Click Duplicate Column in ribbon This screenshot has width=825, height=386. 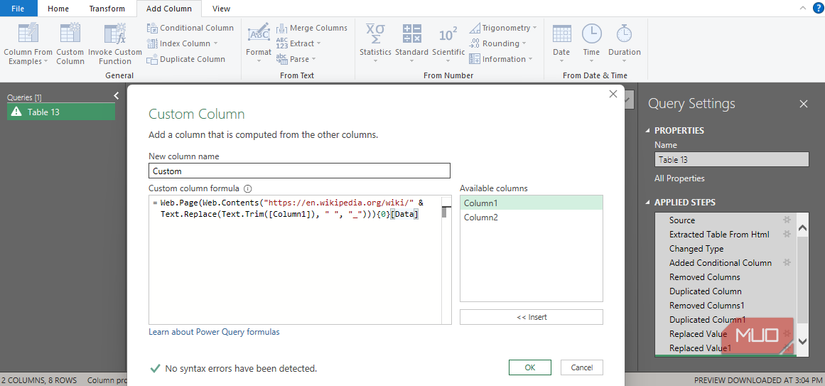coord(186,59)
